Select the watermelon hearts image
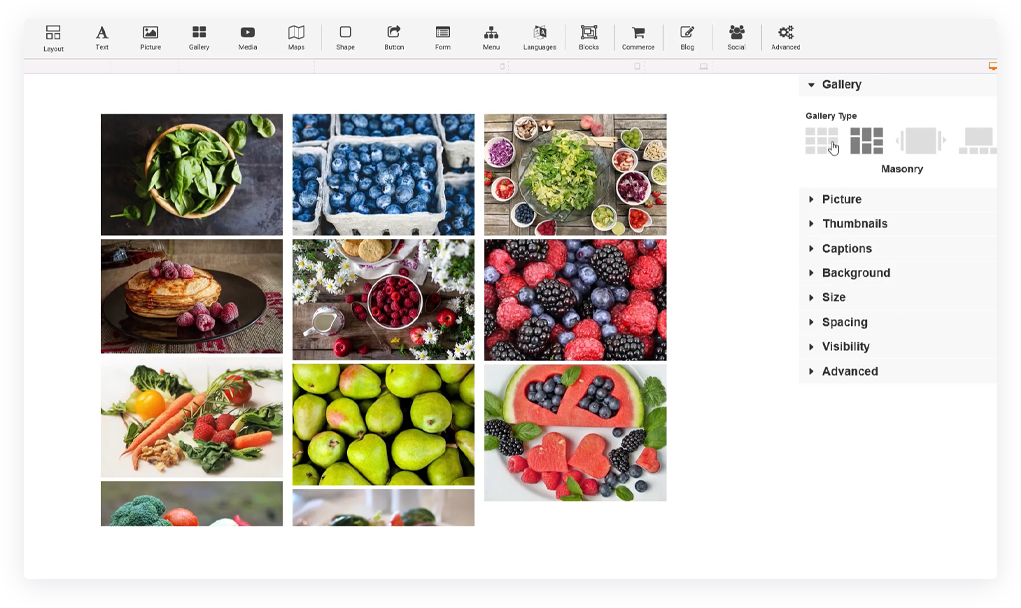This screenshot has height=608, width=1021. [x=575, y=432]
